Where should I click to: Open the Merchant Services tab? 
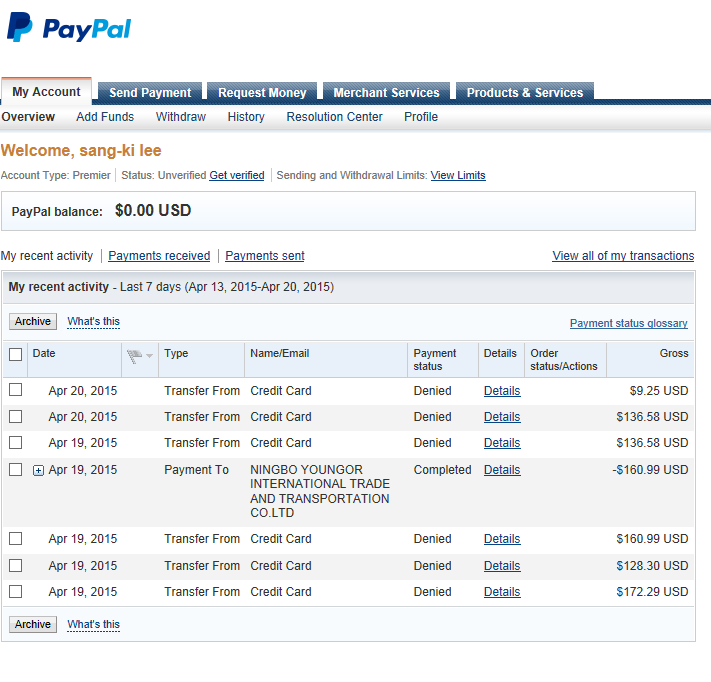(x=386, y=93)
